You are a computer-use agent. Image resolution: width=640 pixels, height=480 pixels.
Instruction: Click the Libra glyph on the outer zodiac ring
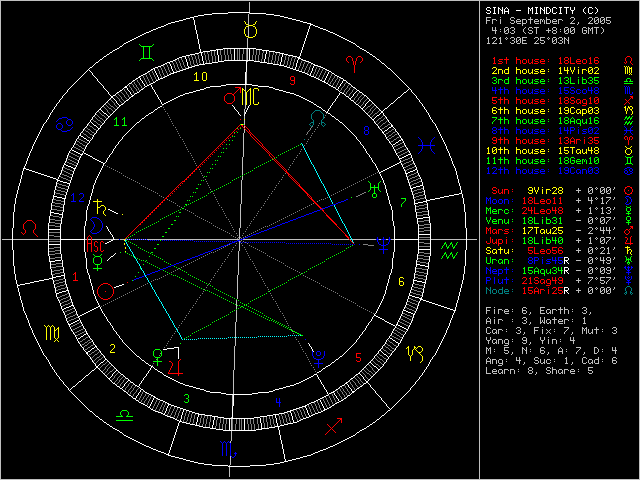point(124,416)
